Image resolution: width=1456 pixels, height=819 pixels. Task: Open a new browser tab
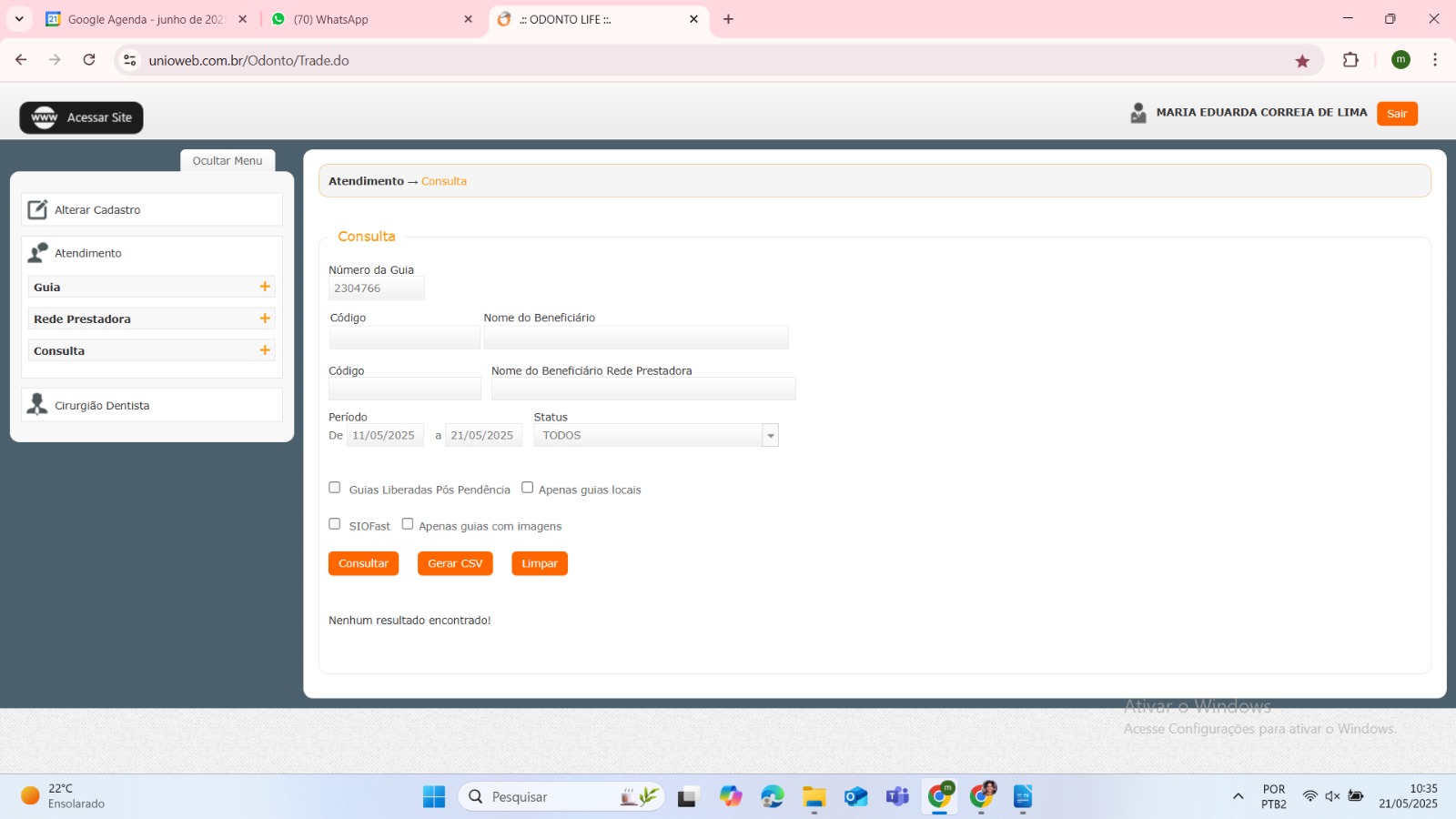point(728,19)
